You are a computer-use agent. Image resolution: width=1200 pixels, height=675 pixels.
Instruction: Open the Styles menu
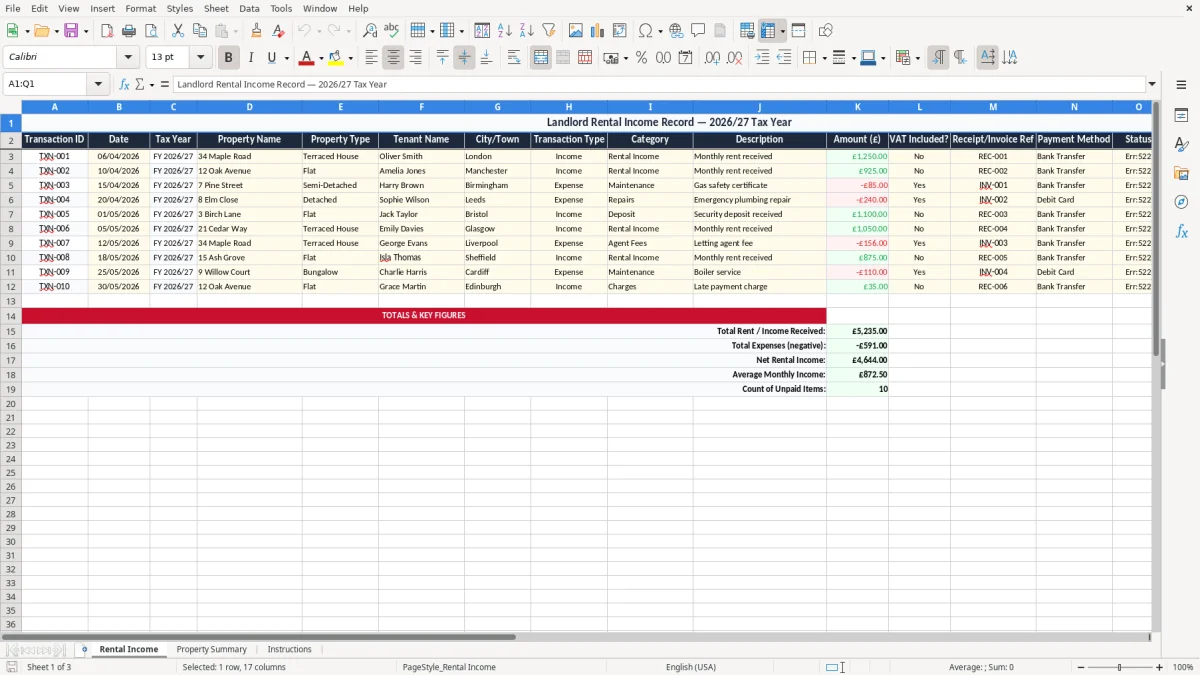click(180, 8)
